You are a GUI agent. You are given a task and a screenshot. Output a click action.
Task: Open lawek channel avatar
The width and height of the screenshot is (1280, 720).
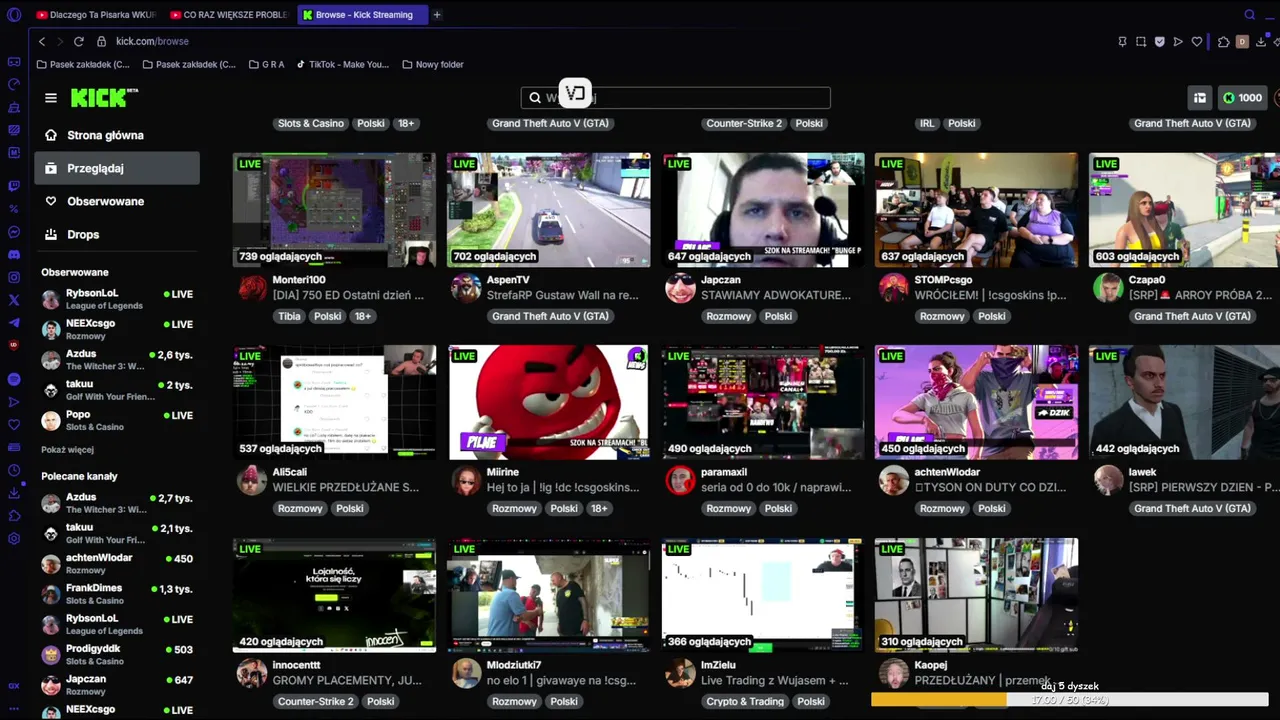(1108, 480)
